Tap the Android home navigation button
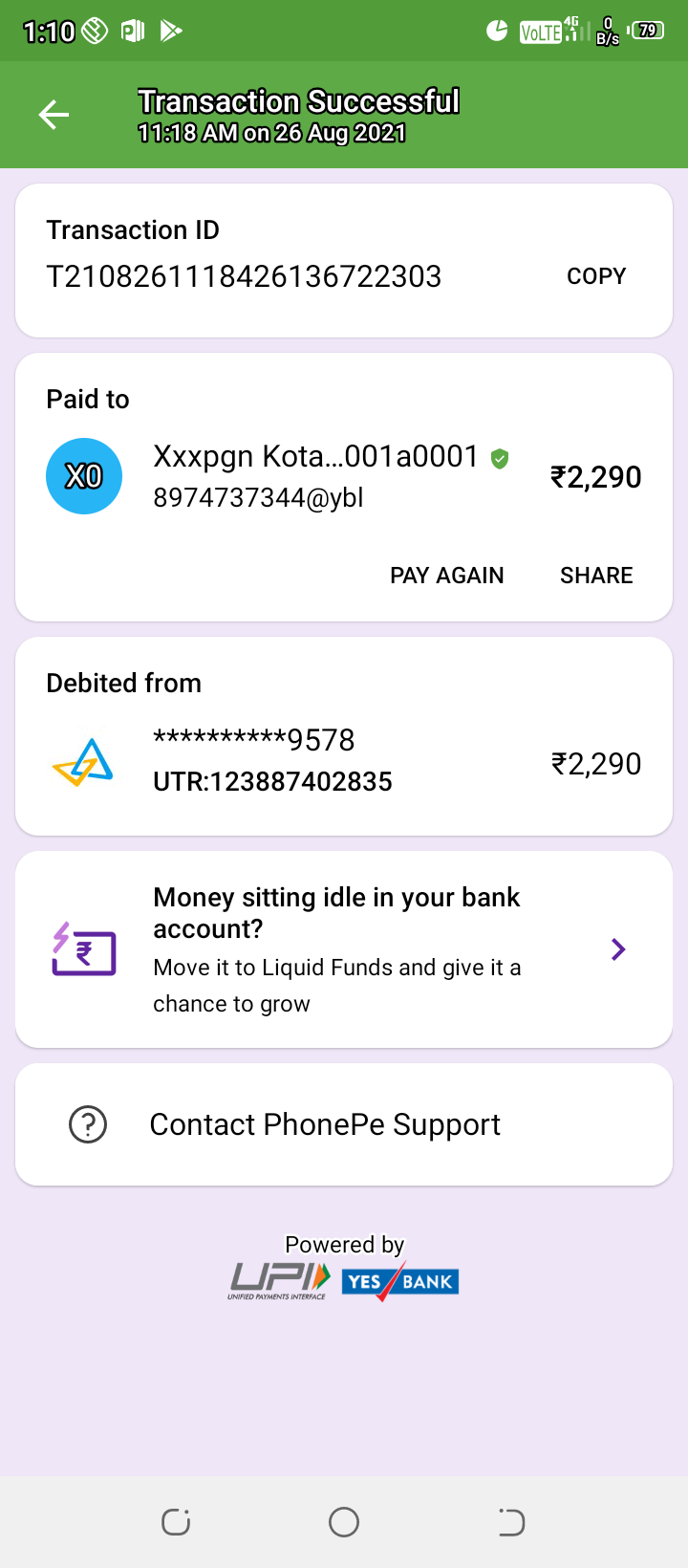This screenshot has height=1568, width=688. [344, 1522]
